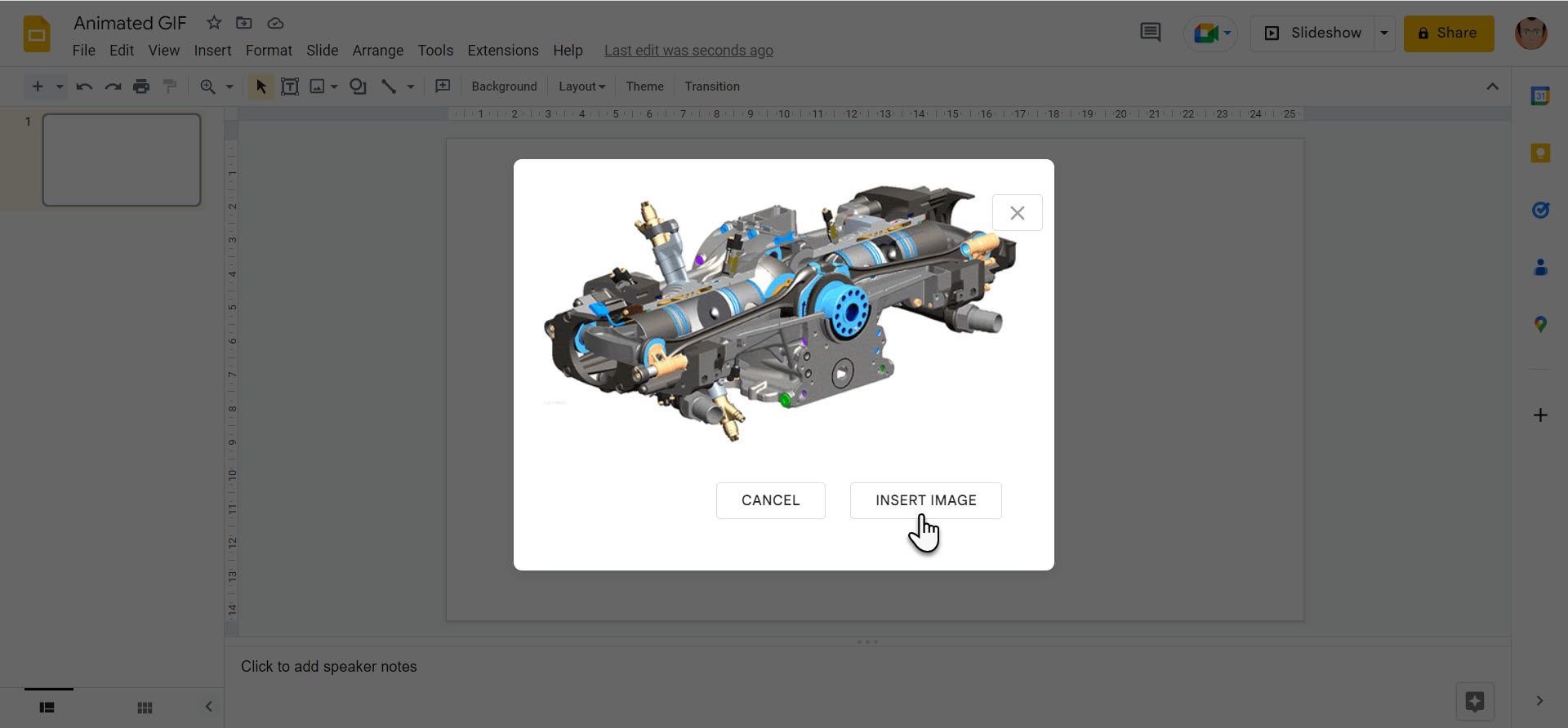Open the Tools menu
Screen dimensions: 1568x728
(435, 51)
